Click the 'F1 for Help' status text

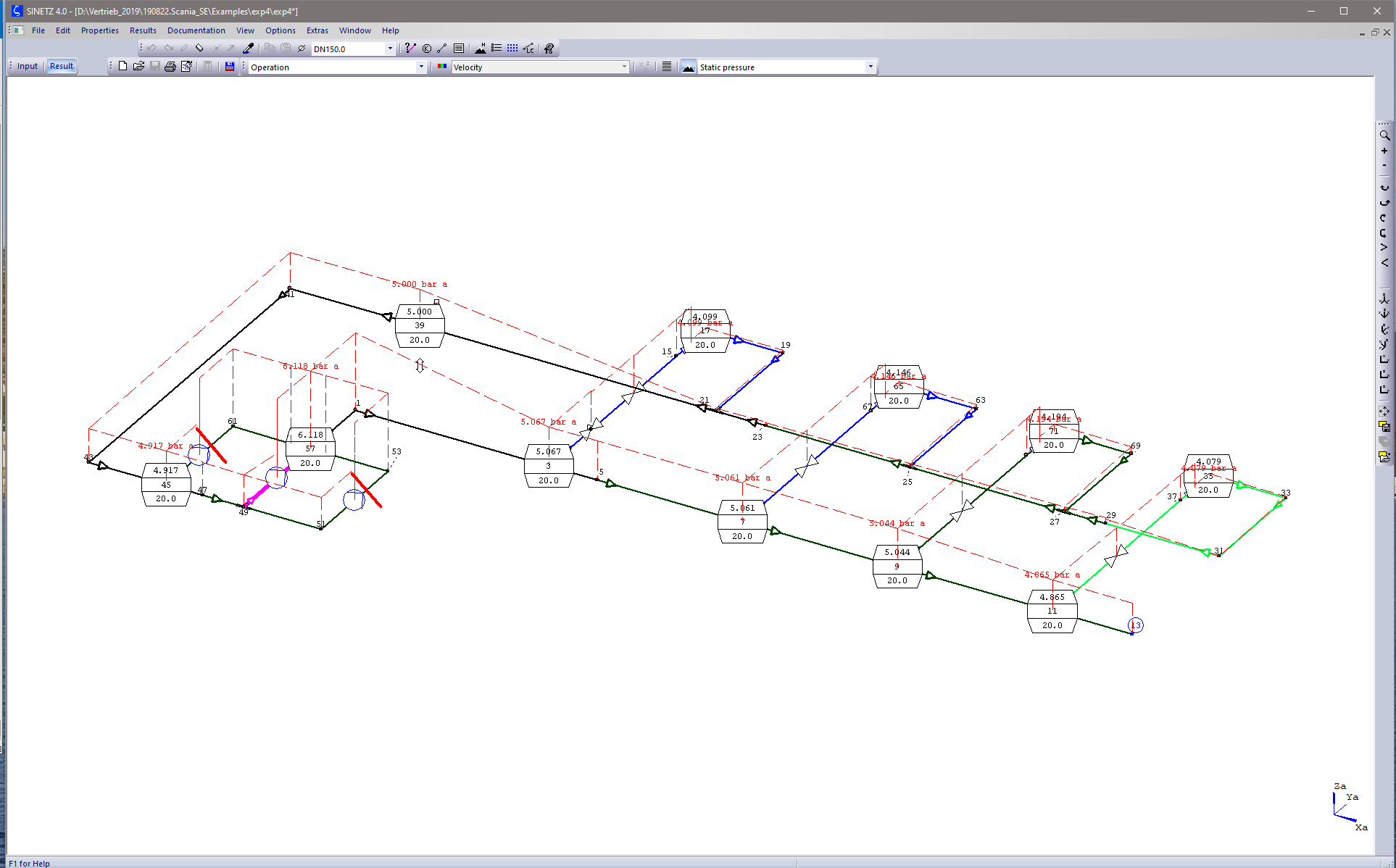30,863
